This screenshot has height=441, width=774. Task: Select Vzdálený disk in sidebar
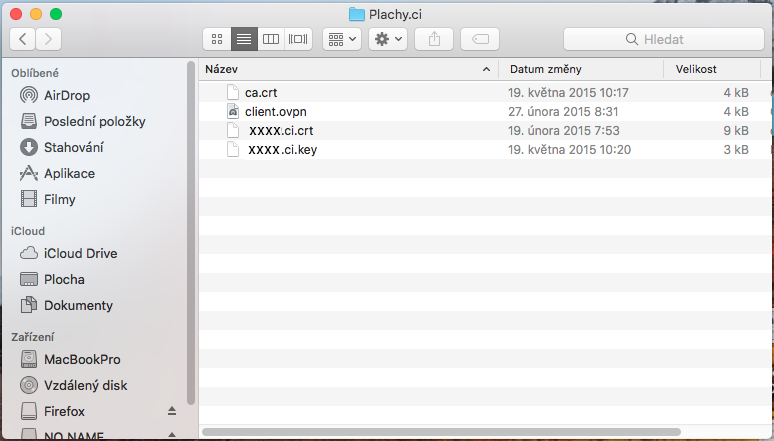(85, 385)
